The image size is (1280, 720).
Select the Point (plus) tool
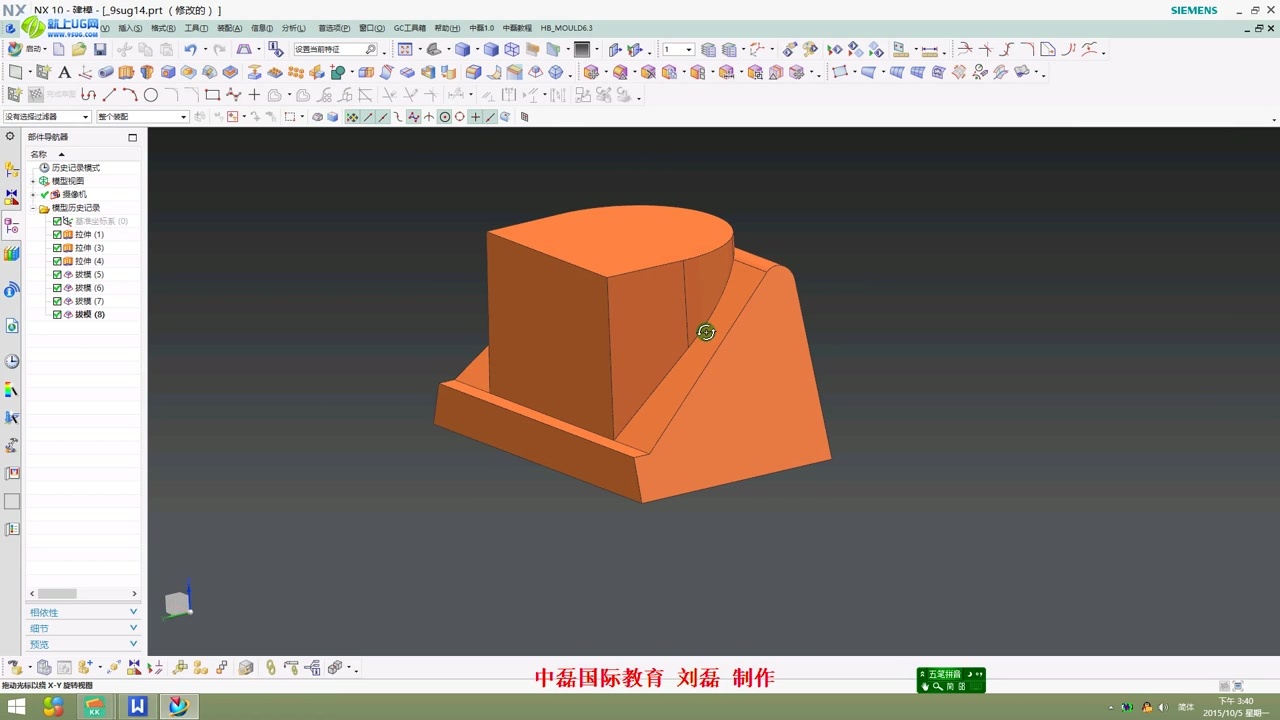coord(254,95)
